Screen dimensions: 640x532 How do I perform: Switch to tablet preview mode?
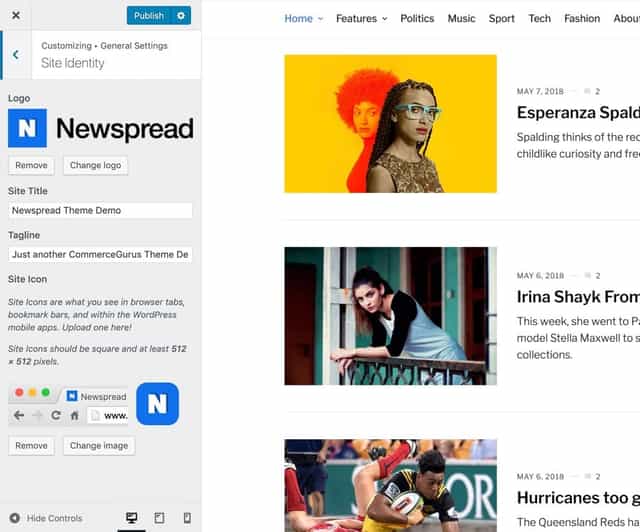tap(159, 518)
